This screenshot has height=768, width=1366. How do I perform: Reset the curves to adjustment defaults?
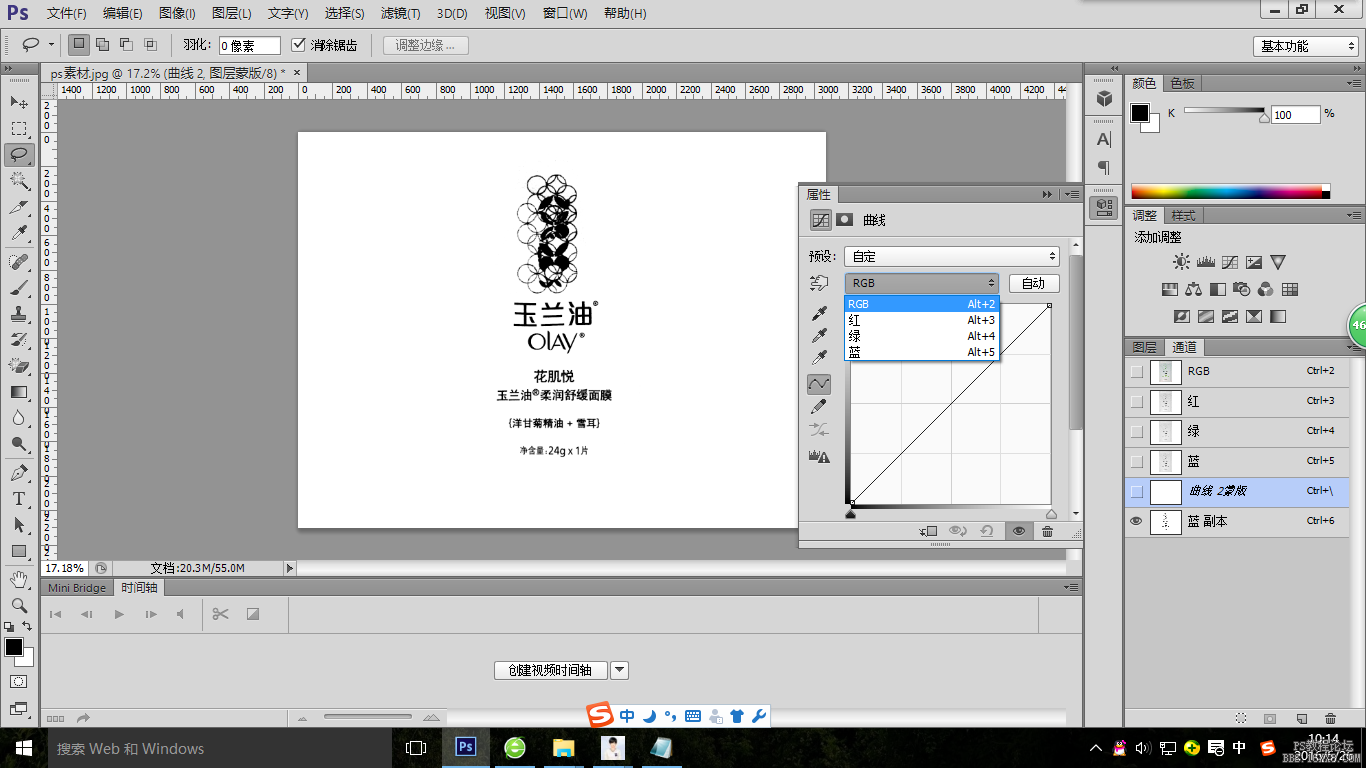[x=987, y=531]
